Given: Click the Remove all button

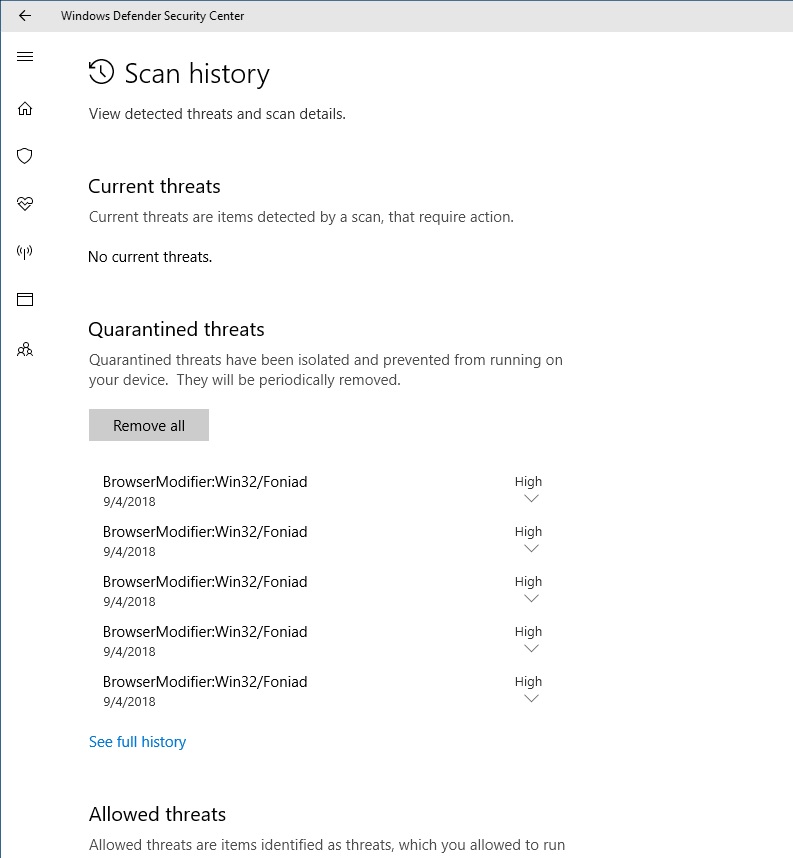Looking at the screenshot, I should (149, 425).
